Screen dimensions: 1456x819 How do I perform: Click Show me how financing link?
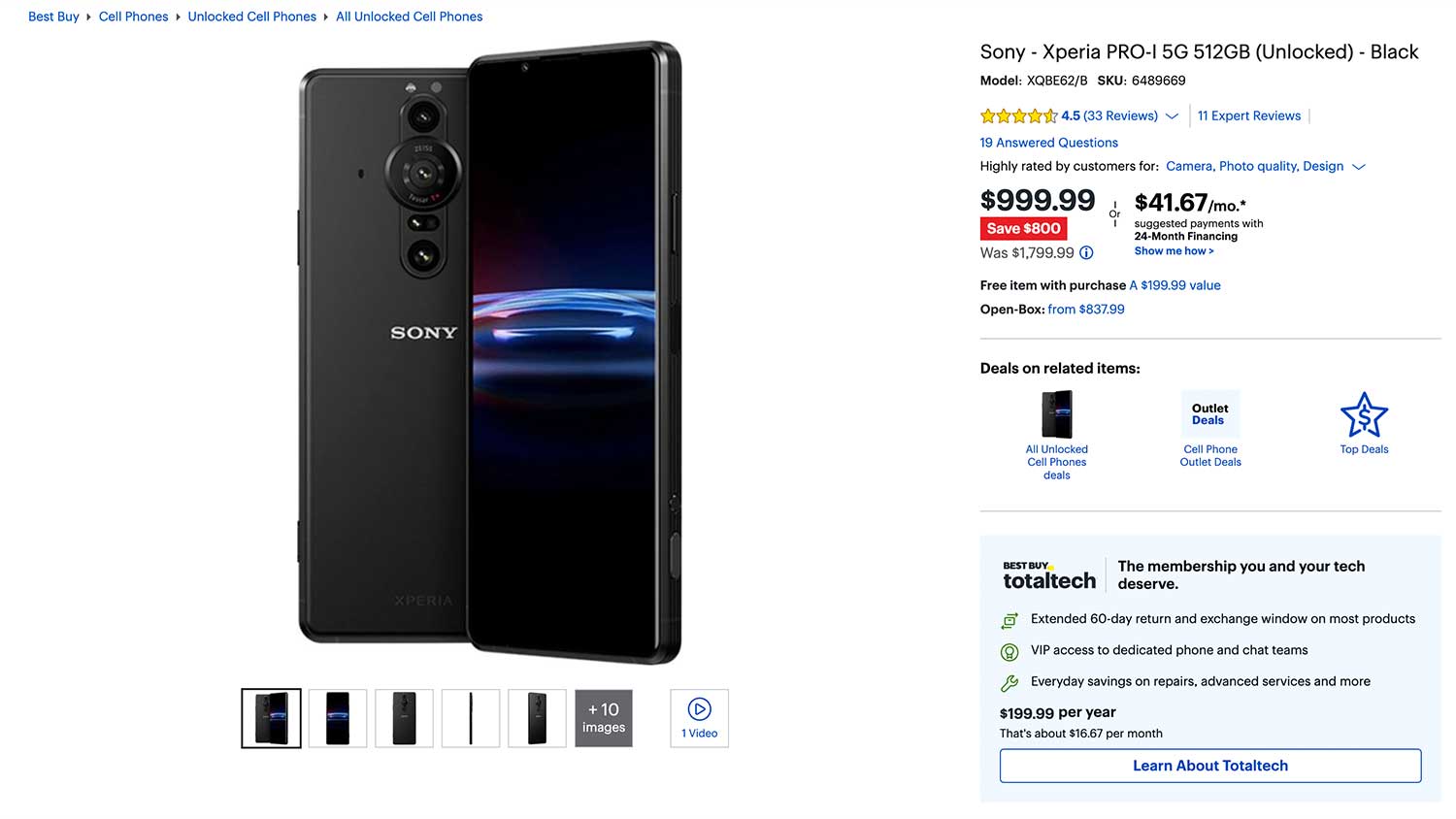1174,251
